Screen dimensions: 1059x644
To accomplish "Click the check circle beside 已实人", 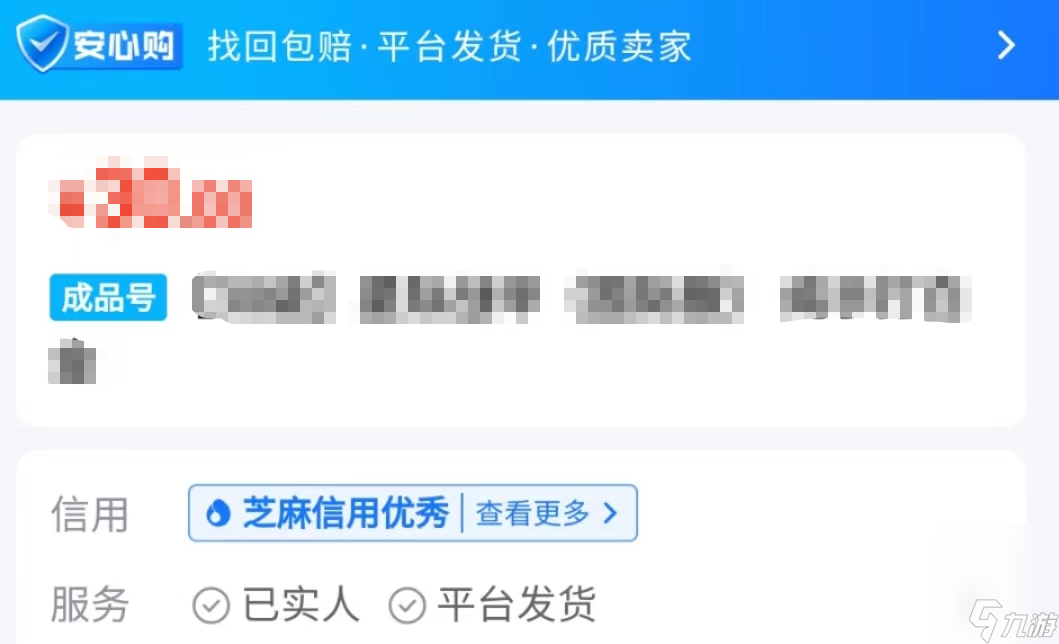I will tap(211, 604).
